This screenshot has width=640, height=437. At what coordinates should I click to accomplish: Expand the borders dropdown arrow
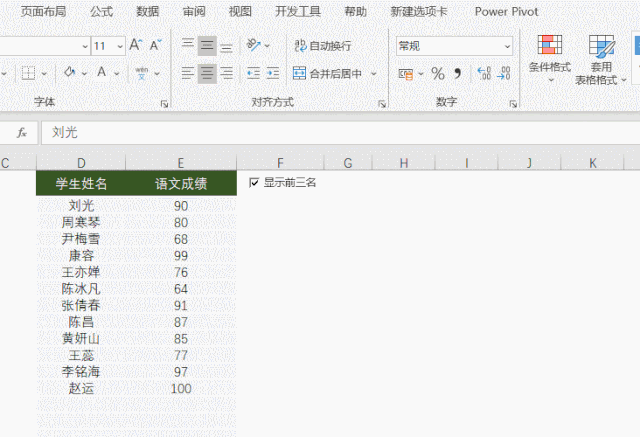pyautogui.click(x=44, y=74)
